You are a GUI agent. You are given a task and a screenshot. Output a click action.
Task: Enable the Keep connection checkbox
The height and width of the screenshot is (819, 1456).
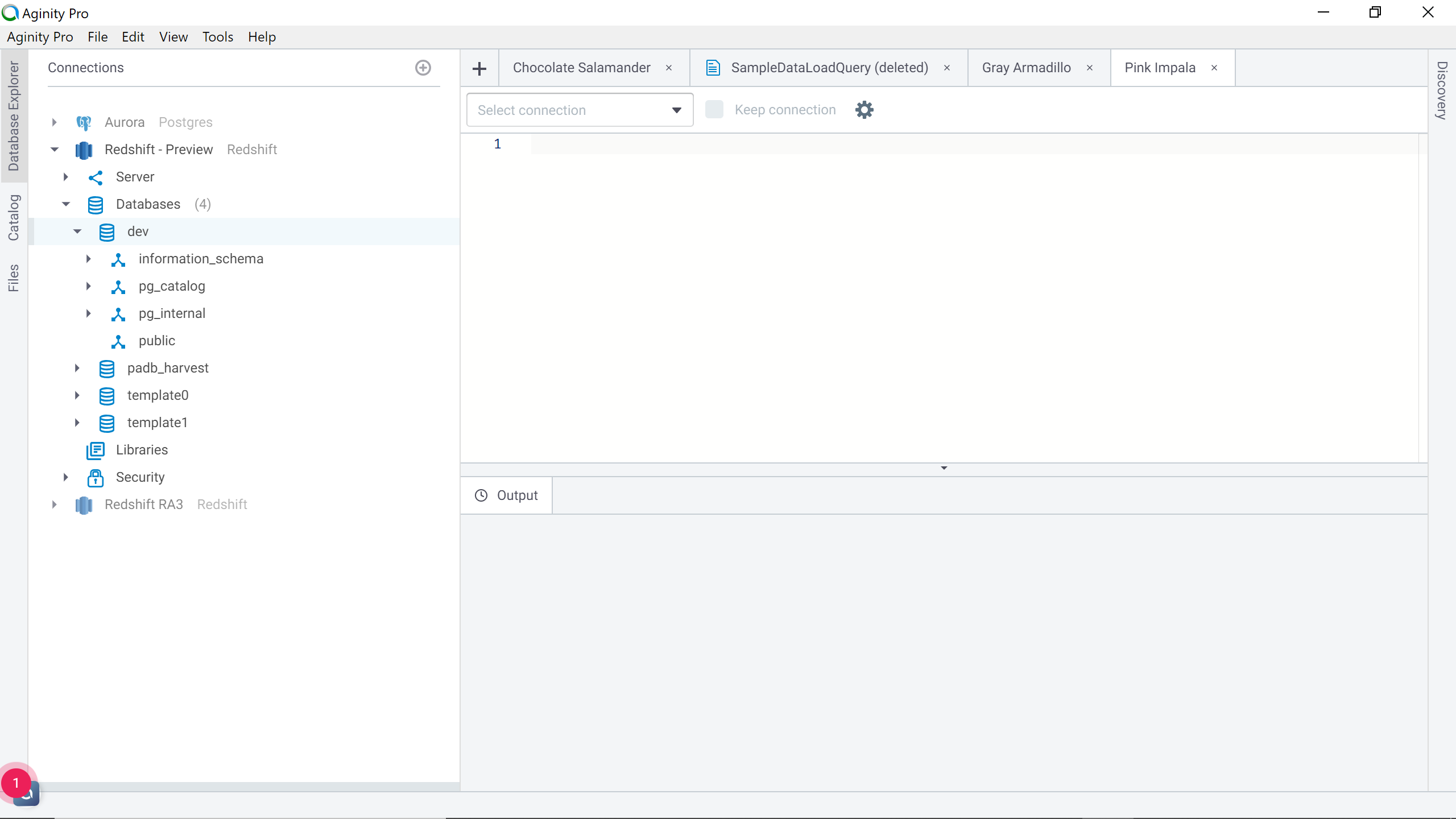[714, 110]
